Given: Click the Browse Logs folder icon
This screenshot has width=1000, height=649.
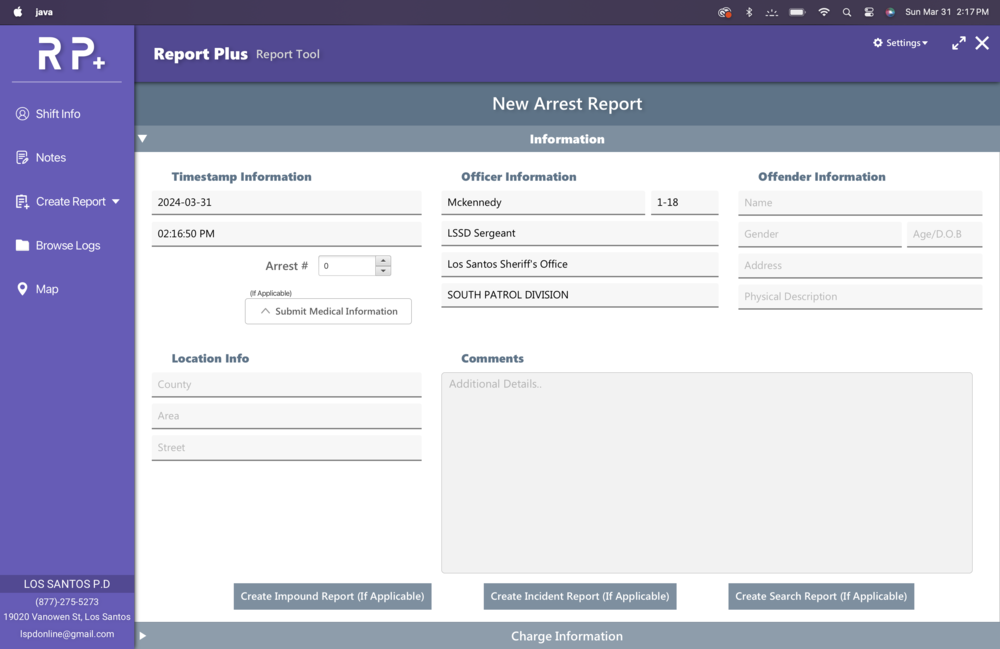Looking at the screenshot, I should 22,246.
